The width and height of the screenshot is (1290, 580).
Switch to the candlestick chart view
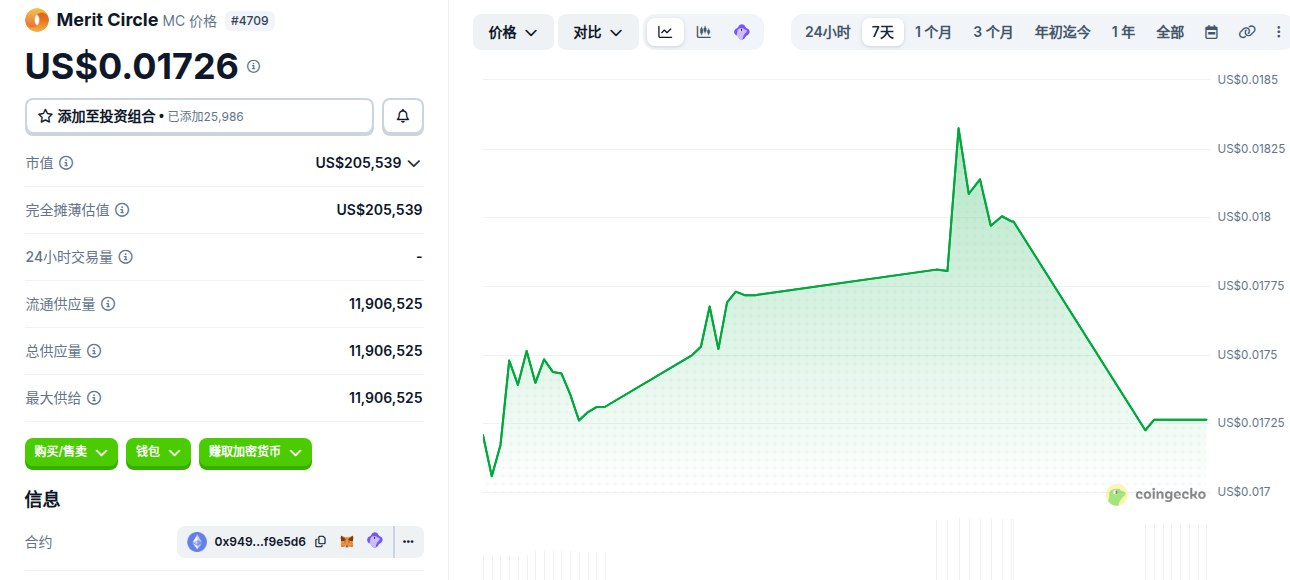pos(704,32)
